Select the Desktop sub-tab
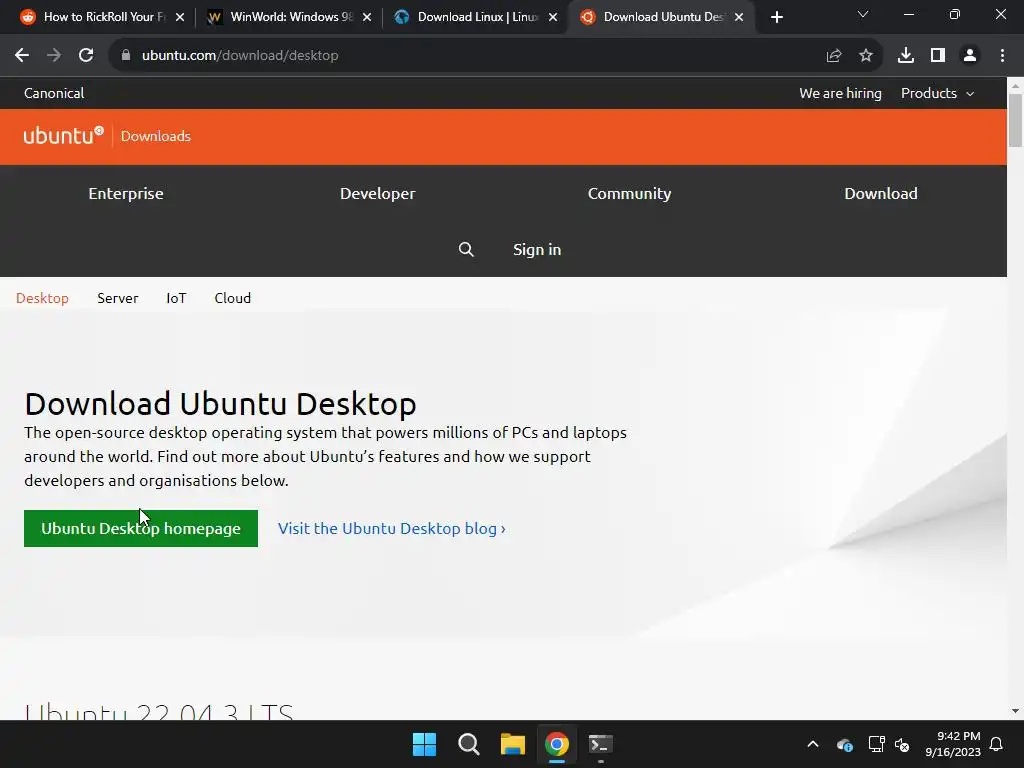The width and height of the screenshot is (1024, 768). coord(42,298)
